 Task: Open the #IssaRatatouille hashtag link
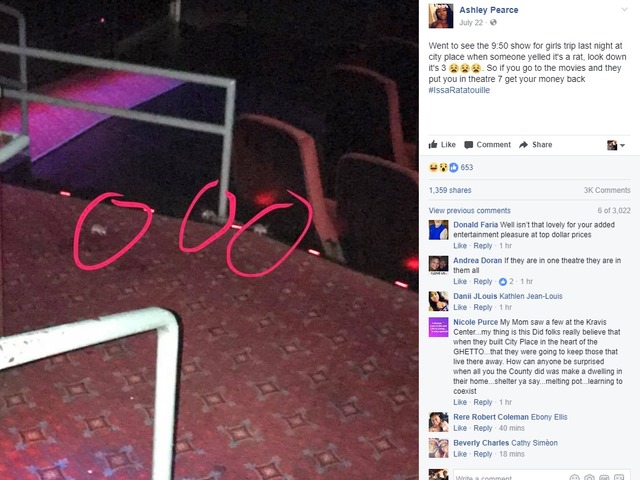click(459, 90)
